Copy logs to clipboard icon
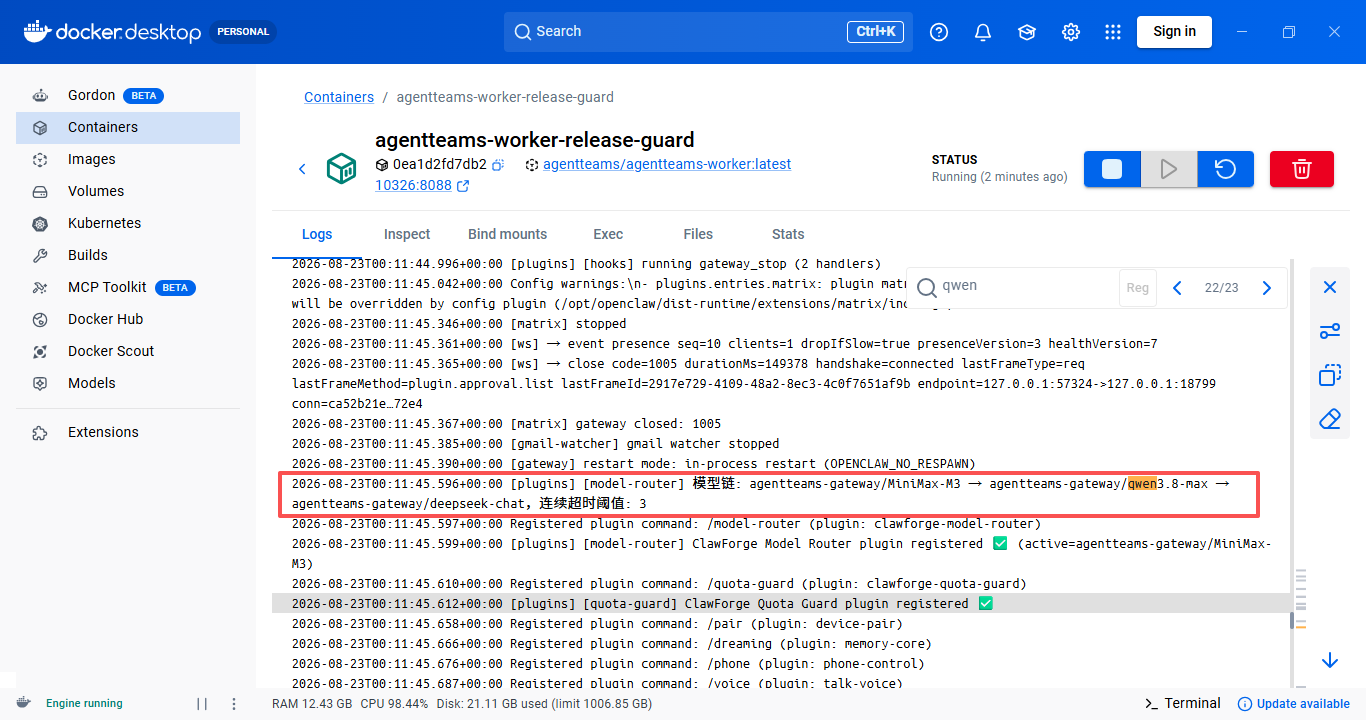Viewport: 1366px width, 720px height. [1330, 375]
